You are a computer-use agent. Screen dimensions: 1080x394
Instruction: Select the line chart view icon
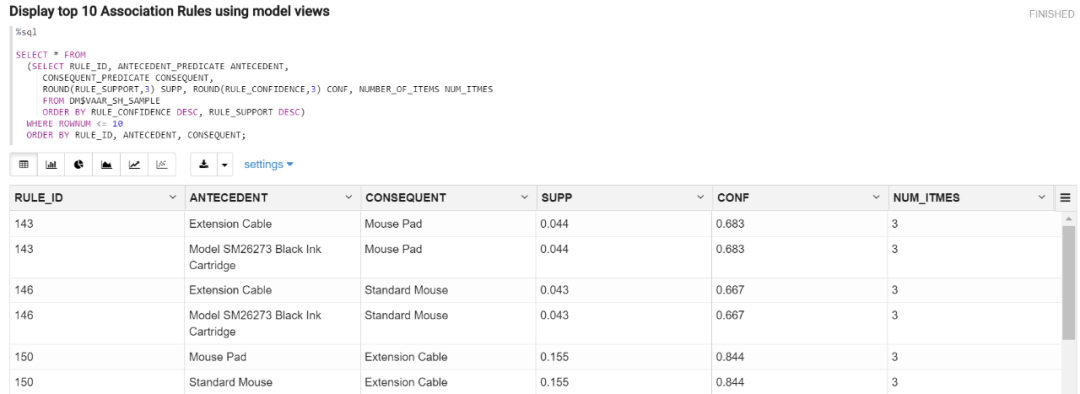[x=134, y=165]
